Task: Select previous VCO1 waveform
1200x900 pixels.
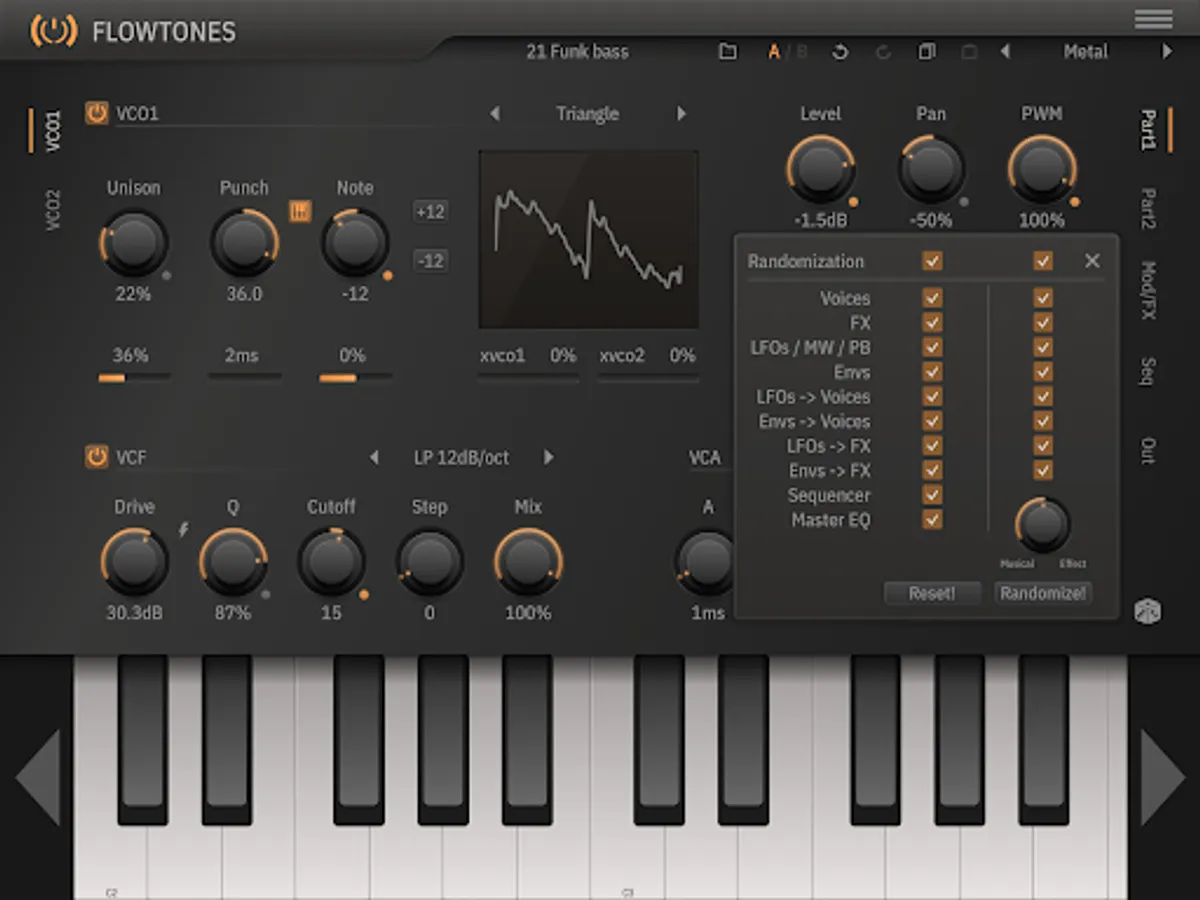Action: [494, 114]
